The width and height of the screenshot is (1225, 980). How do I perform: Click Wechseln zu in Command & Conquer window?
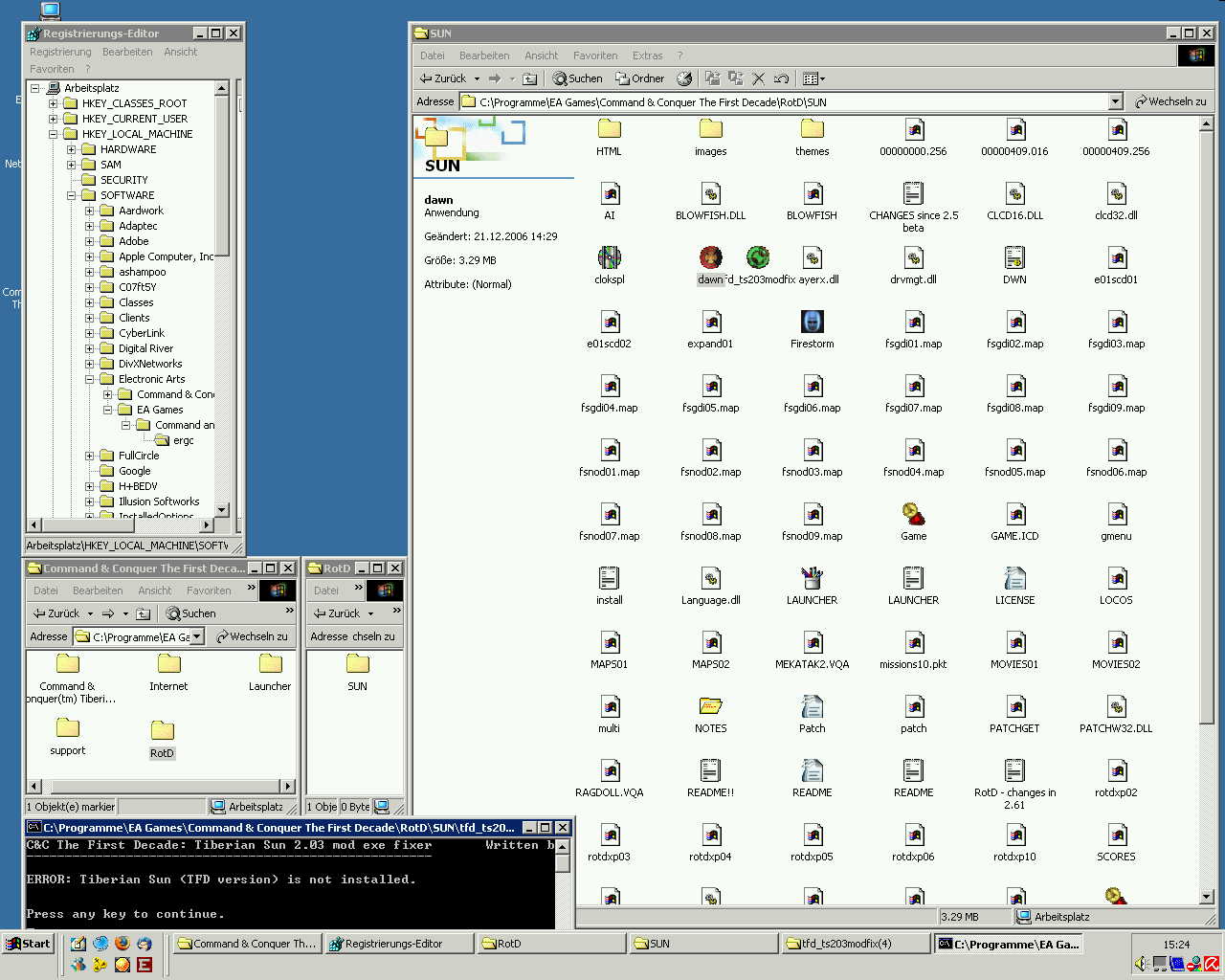[251, 636]
